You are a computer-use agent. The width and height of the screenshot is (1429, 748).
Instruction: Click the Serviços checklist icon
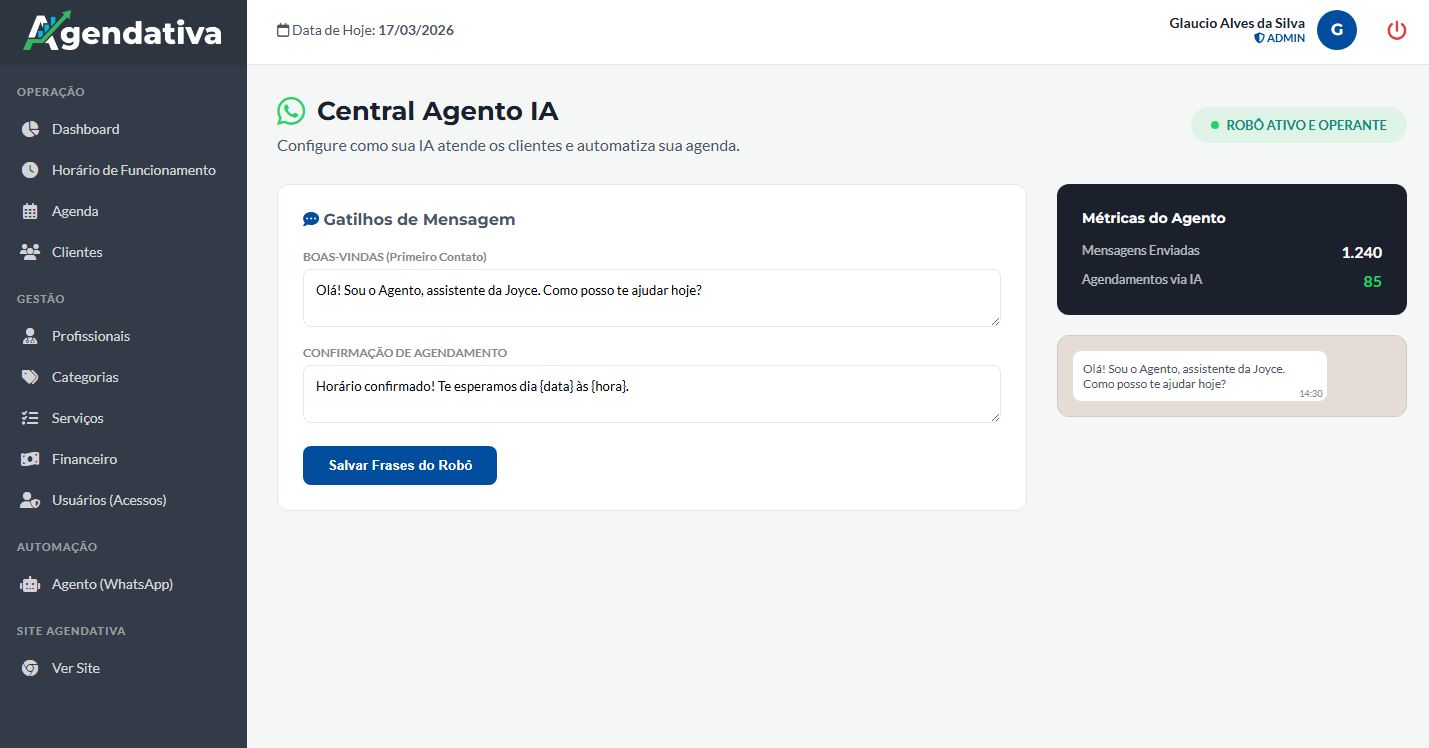(30, 418)
